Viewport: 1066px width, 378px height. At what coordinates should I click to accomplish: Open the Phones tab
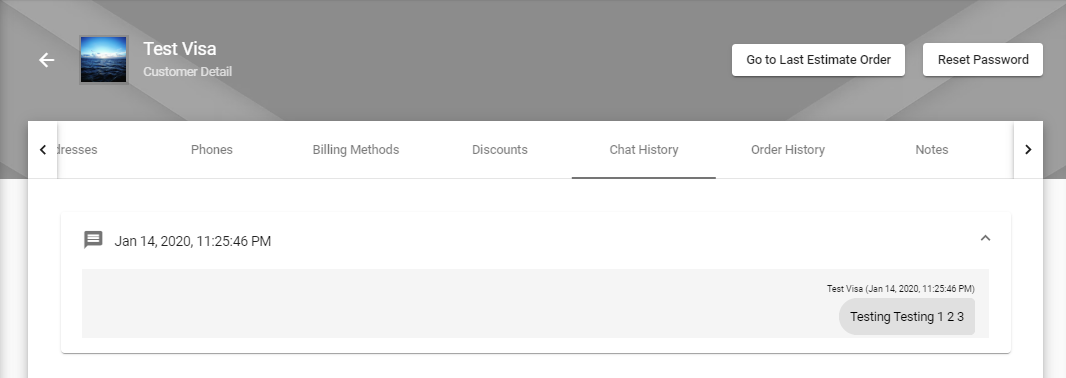pyautogui.click(x=211, y=150)
